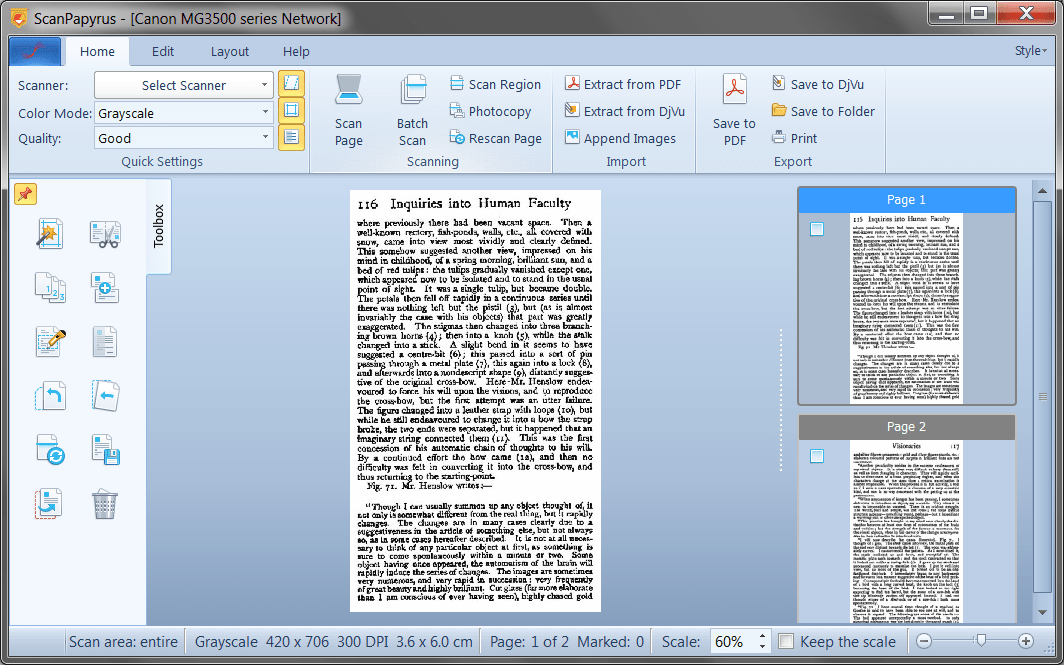
Task: Pin the Toolbox panel with pushpin icon
Action: (x=25, y=193)
